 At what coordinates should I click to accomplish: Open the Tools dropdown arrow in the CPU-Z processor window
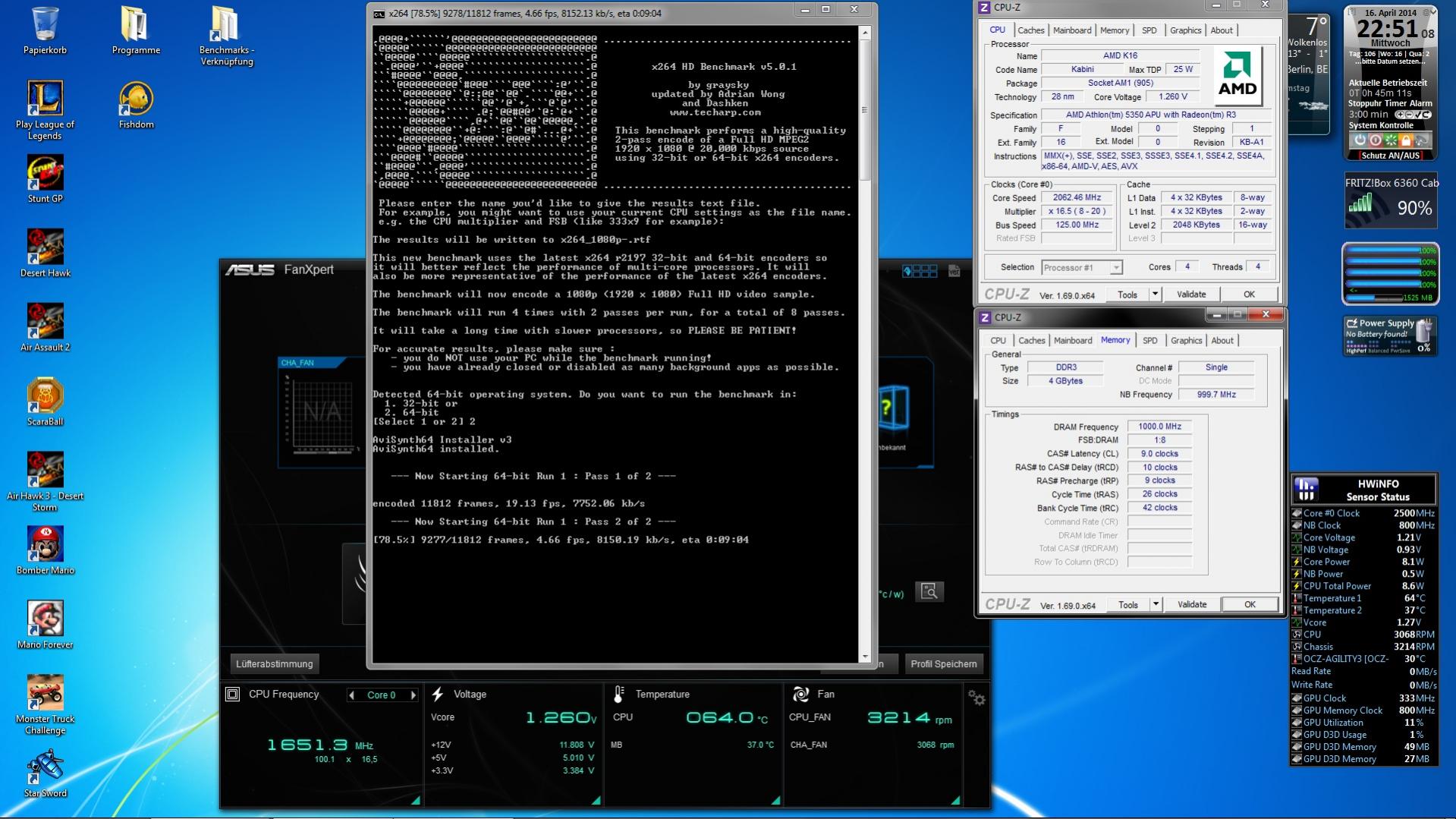[1155, 295]
